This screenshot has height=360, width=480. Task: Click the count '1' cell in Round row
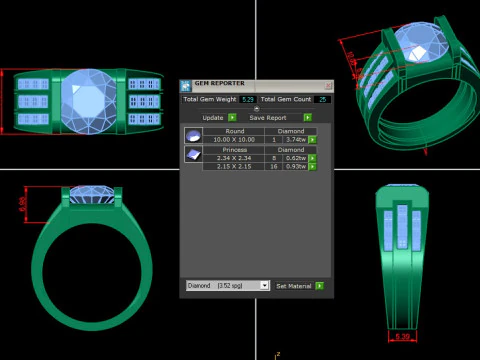point(274,140)
